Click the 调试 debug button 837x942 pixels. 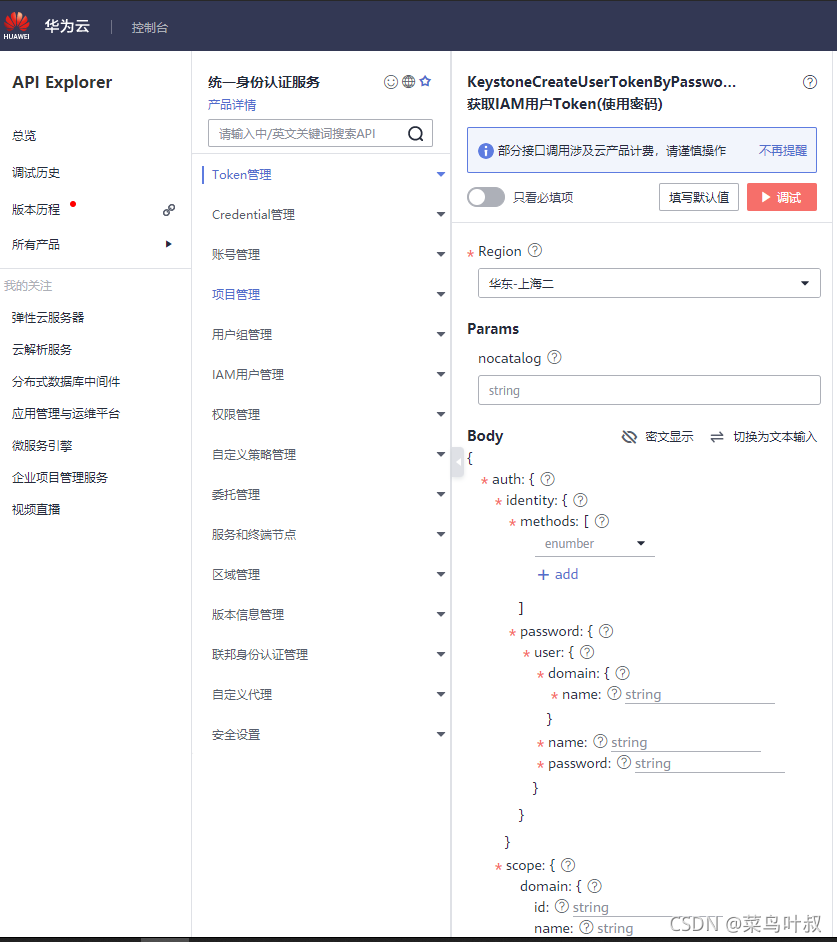click(782, 197)
